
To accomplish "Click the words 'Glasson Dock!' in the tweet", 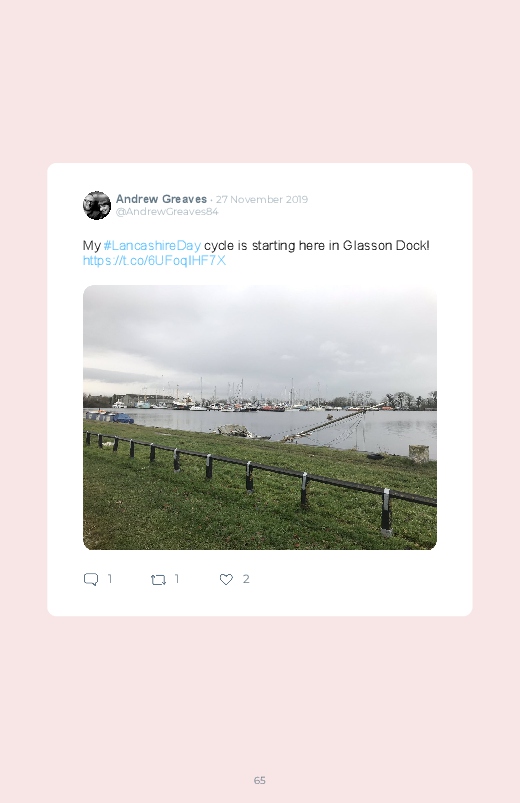I will pos(386,245).
